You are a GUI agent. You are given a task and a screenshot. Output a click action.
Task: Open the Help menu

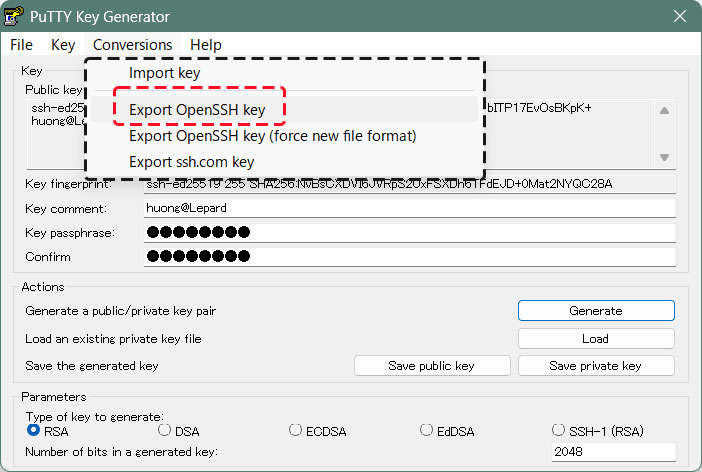[205, 45]
